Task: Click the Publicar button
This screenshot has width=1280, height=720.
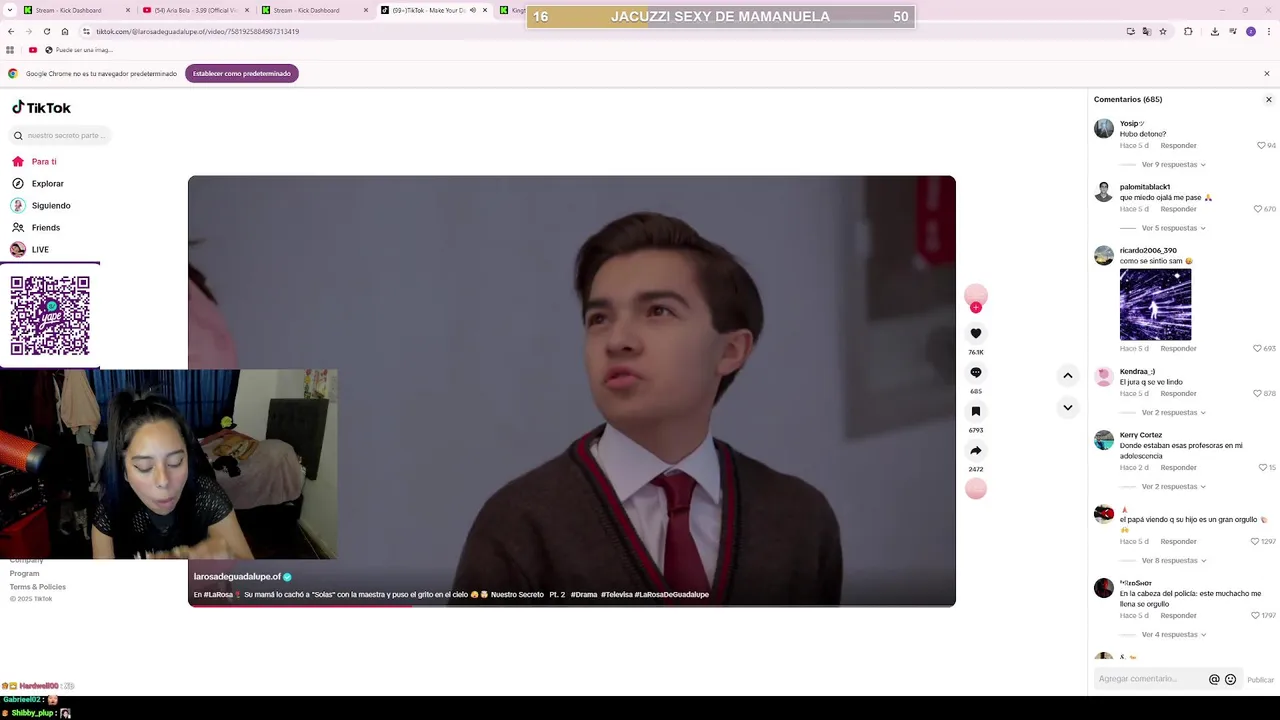Action: point(1260,680)
